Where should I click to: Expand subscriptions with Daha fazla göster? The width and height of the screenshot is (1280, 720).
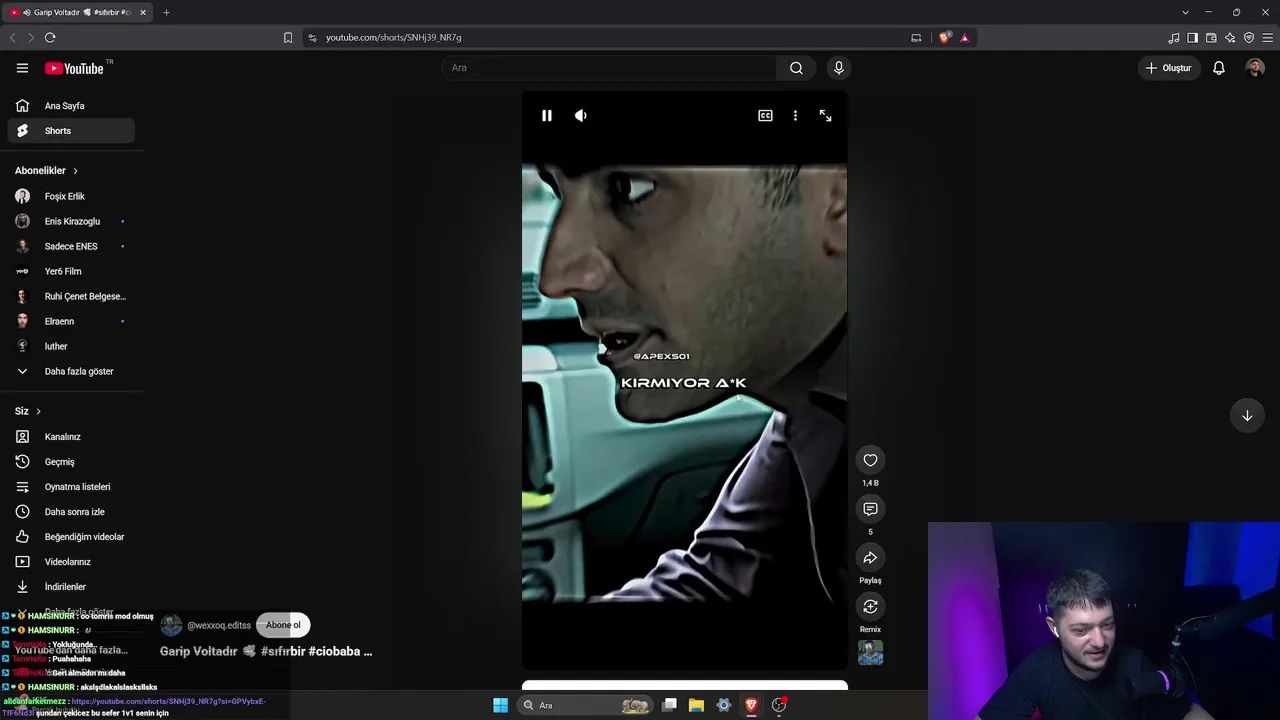[71, 372]
